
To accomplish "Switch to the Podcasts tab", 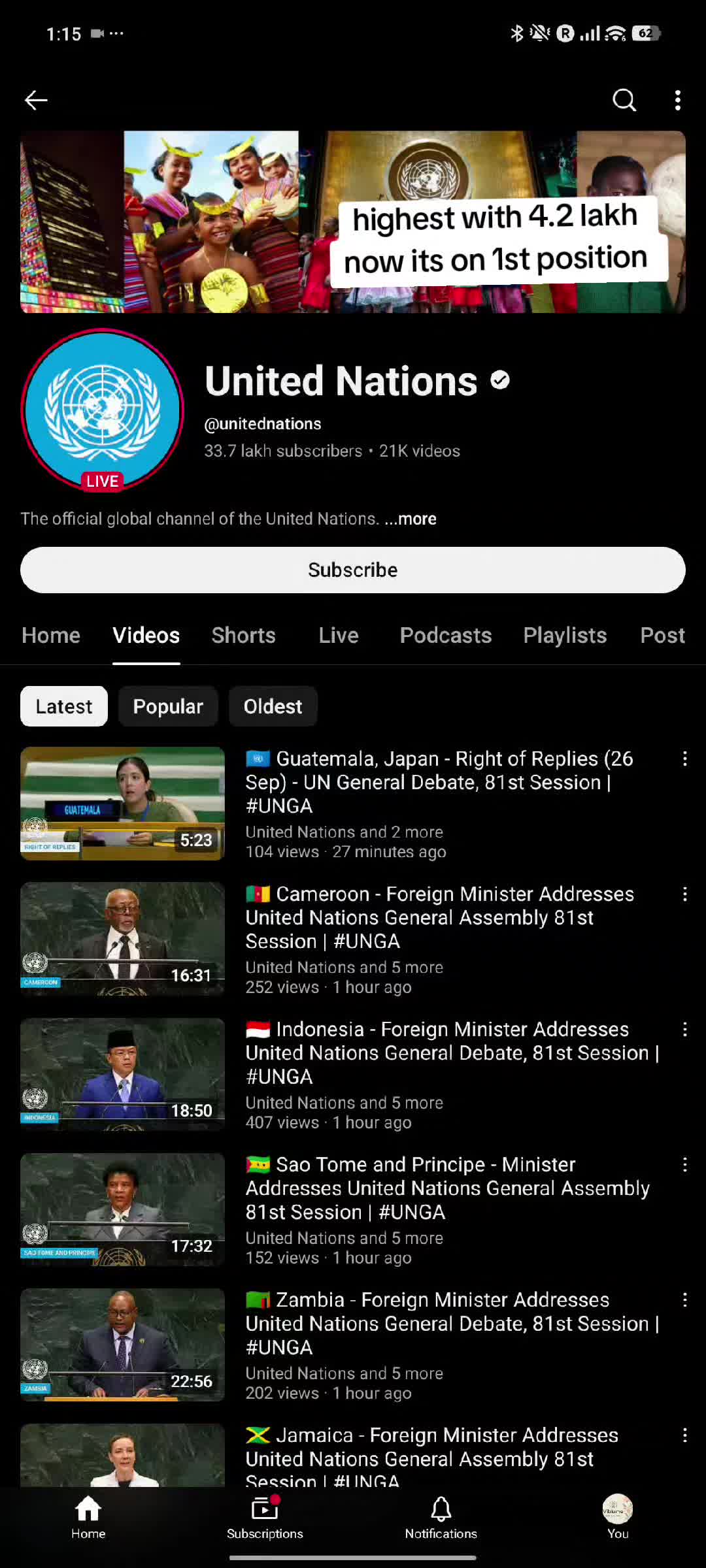I will pyautogui.click(x=446, y=635).
